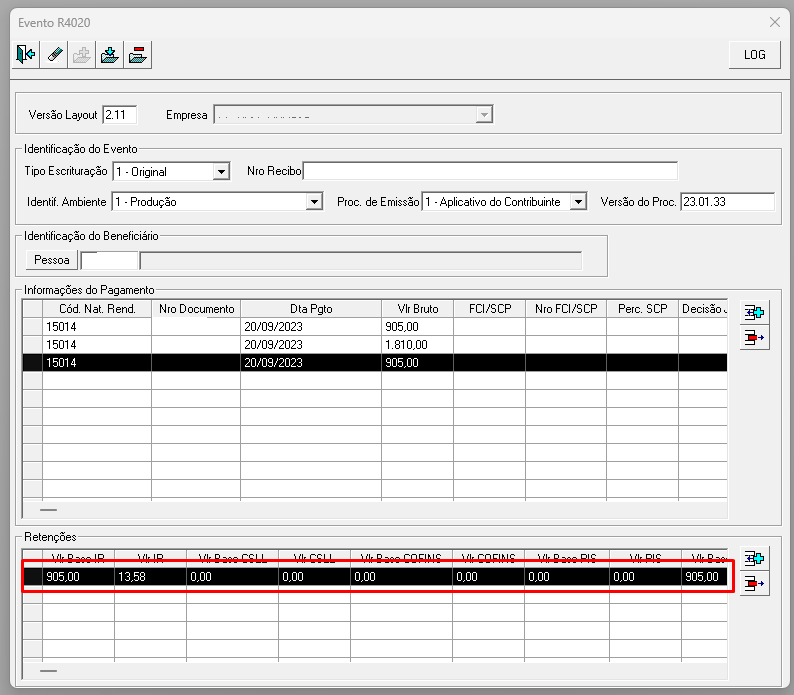Click the exit door icon in toolbar
Viewport: 794px width, 695px height.
[25, 54]
